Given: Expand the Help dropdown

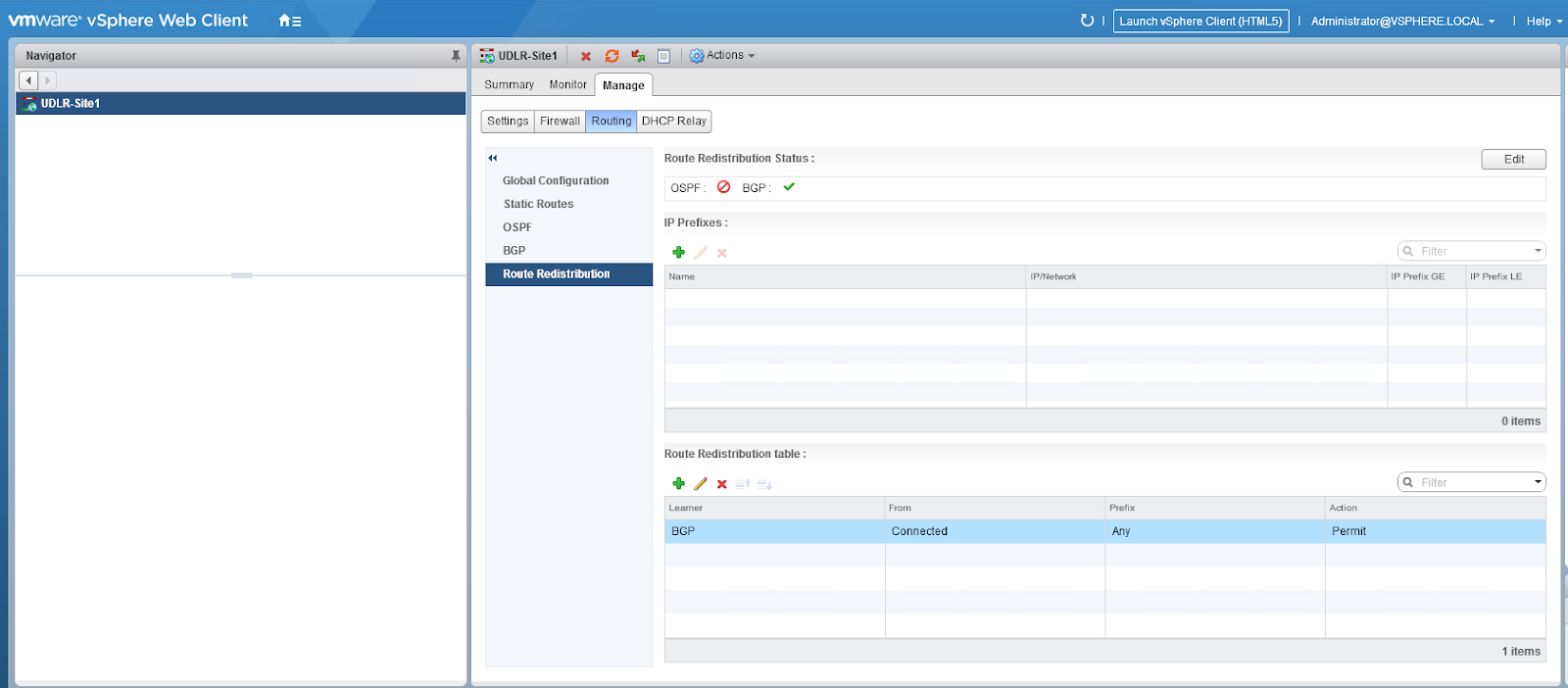Looking at the screenshot, I should click(x=1543, y=22).
